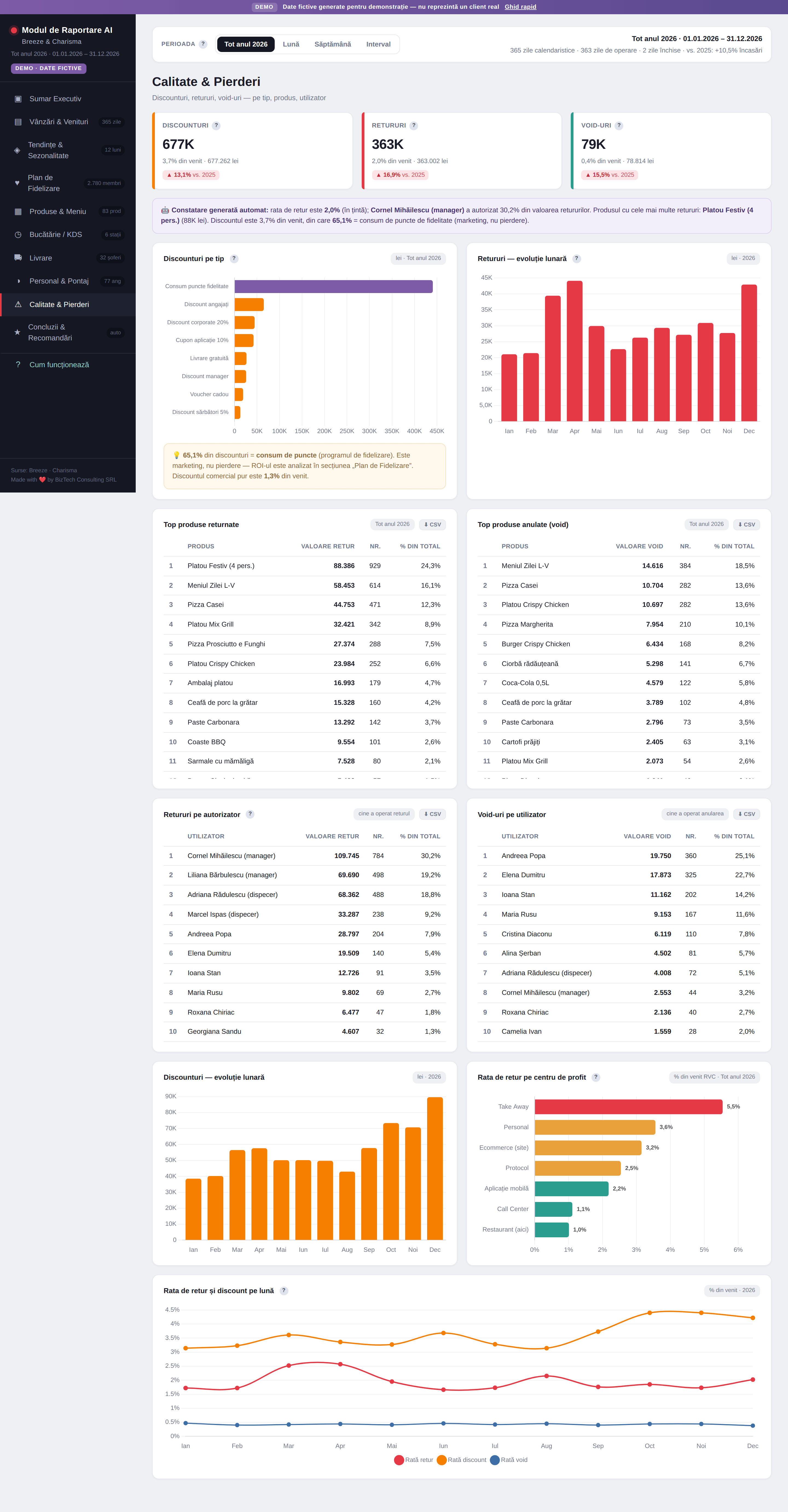Image resolution: width=788 pixels, height=1512 pixels.
Task: Open Cum funcționează link in sidebar
Action: point(68,364)
